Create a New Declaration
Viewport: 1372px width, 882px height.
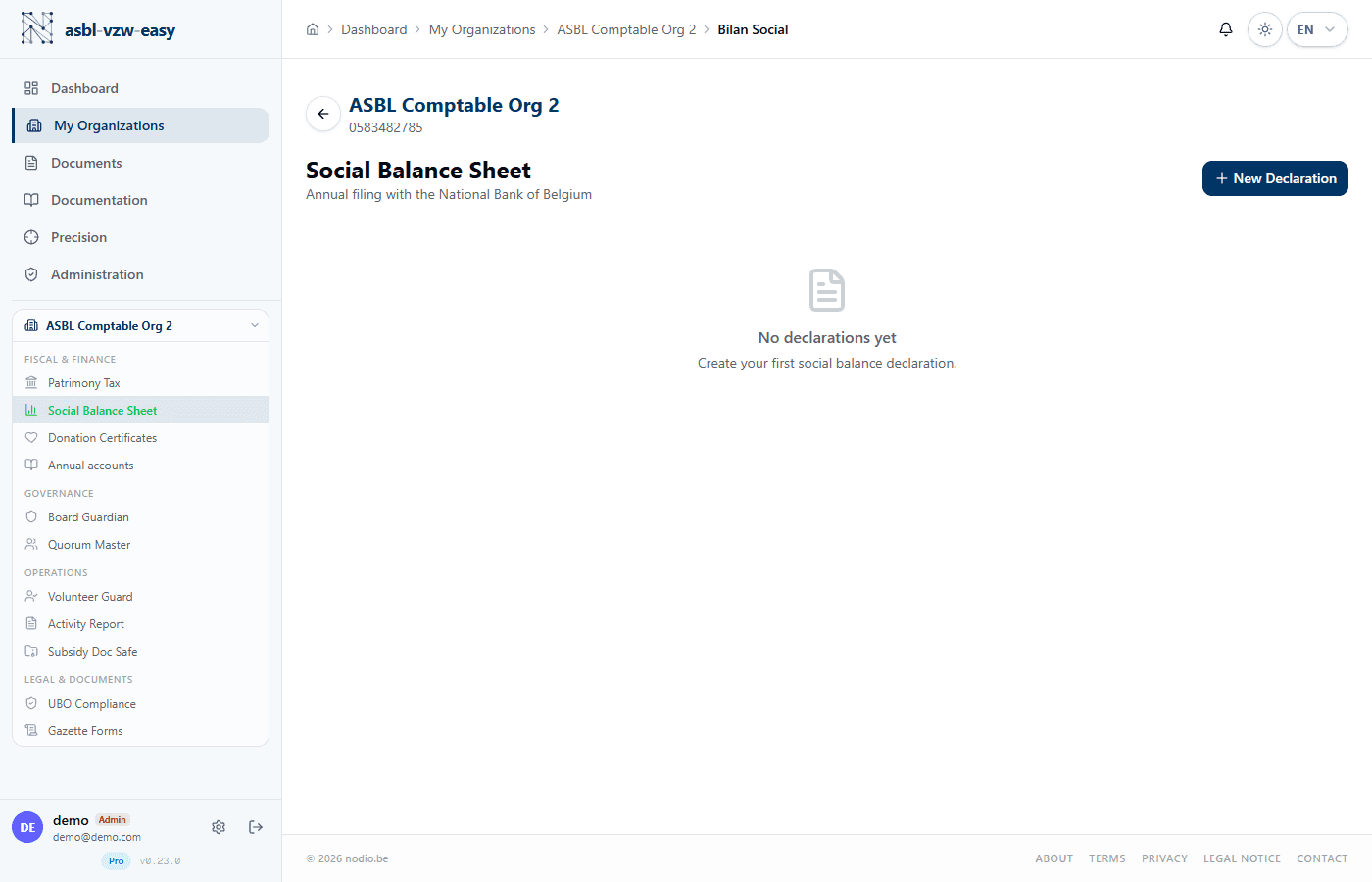click(x=1275, y=178)
